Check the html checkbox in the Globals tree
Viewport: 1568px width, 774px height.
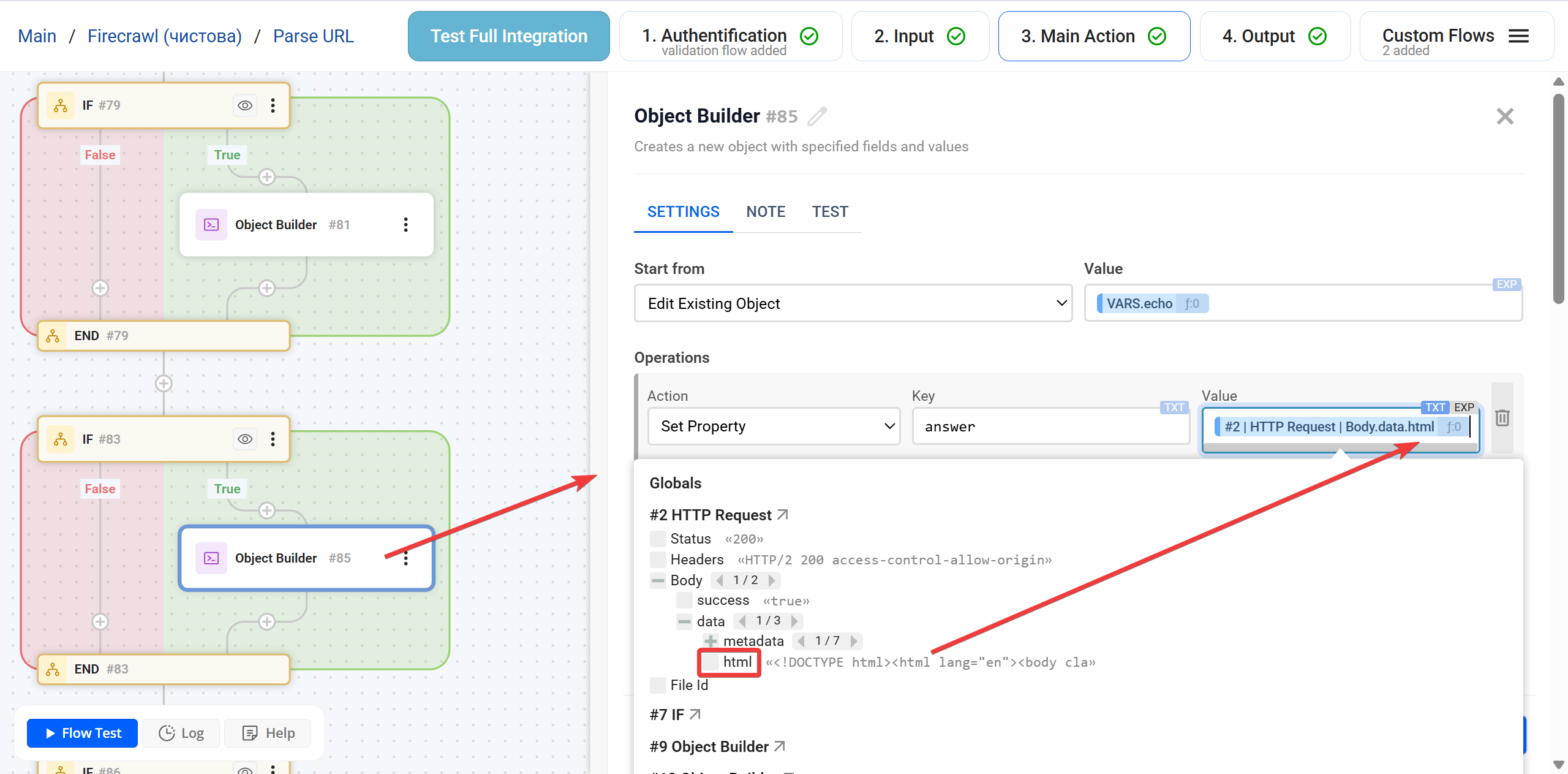(x=710, y=662)
